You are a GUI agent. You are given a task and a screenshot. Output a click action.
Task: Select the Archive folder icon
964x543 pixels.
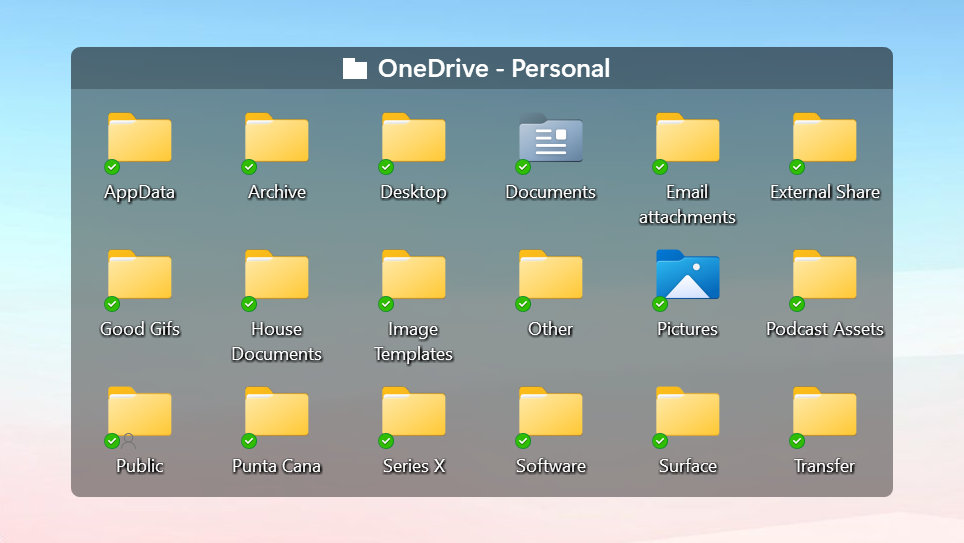(277, 139)
